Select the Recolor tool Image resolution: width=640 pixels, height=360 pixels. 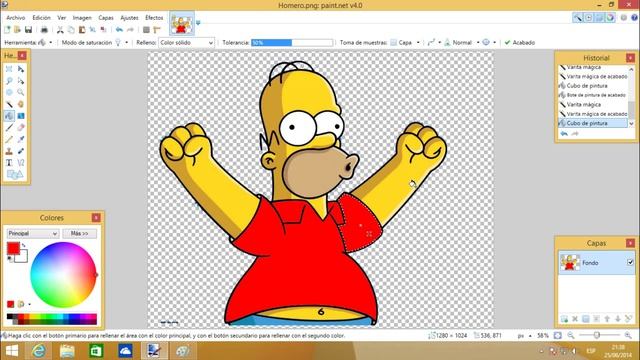(21, 151)
